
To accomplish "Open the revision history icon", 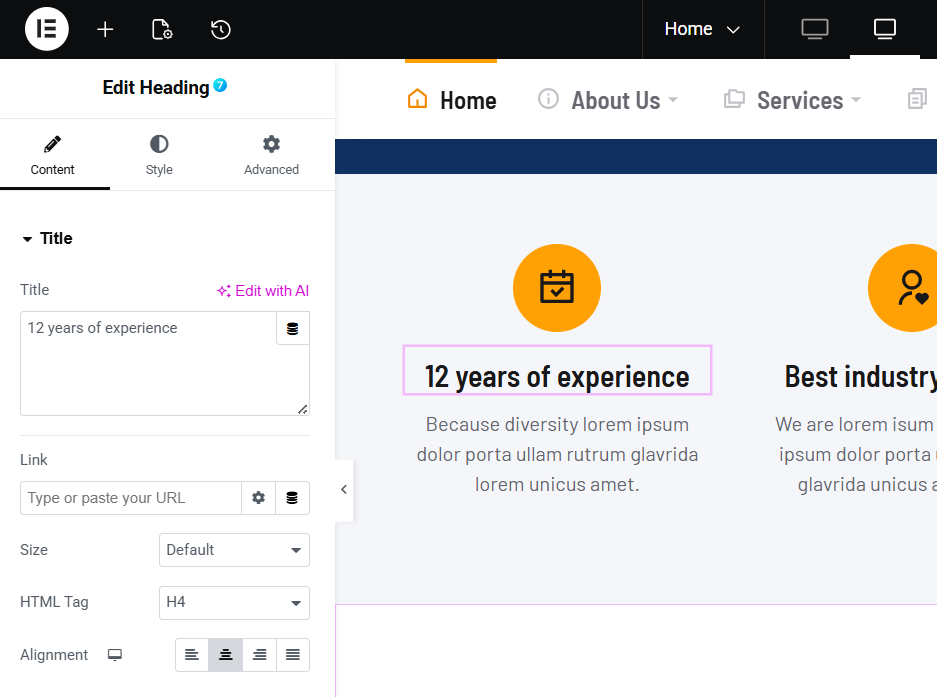I will tap(221, 29).
